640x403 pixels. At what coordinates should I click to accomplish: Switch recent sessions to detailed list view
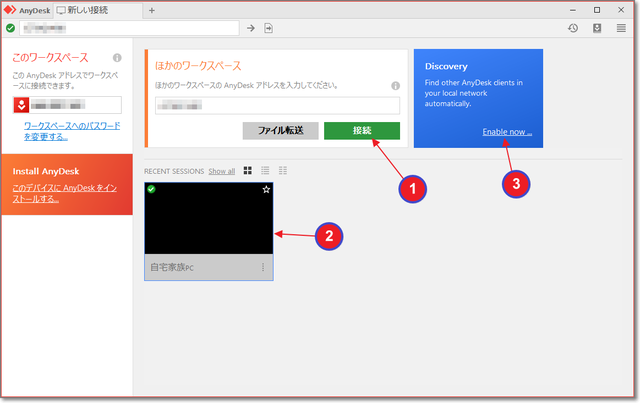283,171
